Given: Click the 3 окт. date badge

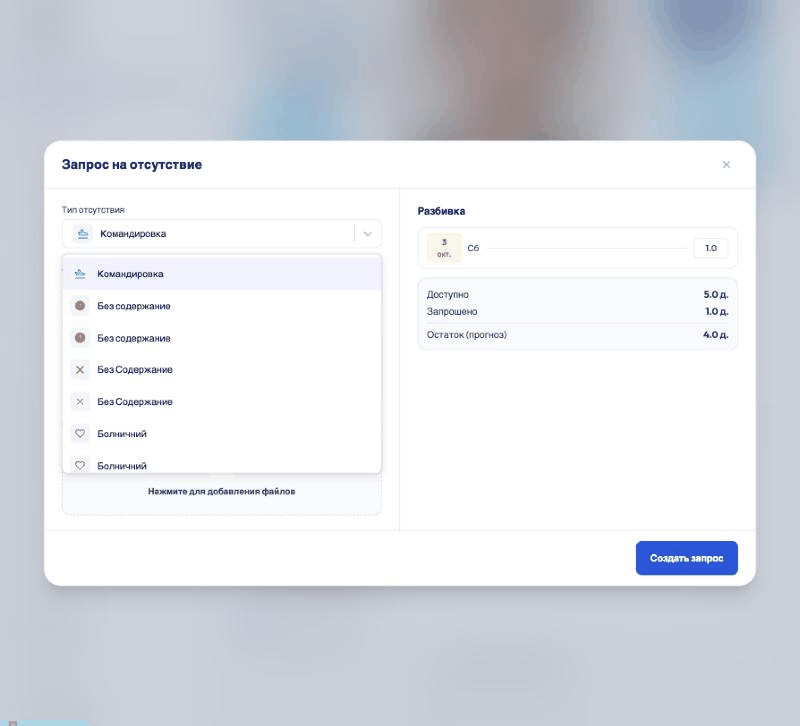Looking at the screenshot, I should tap(444, 248).
